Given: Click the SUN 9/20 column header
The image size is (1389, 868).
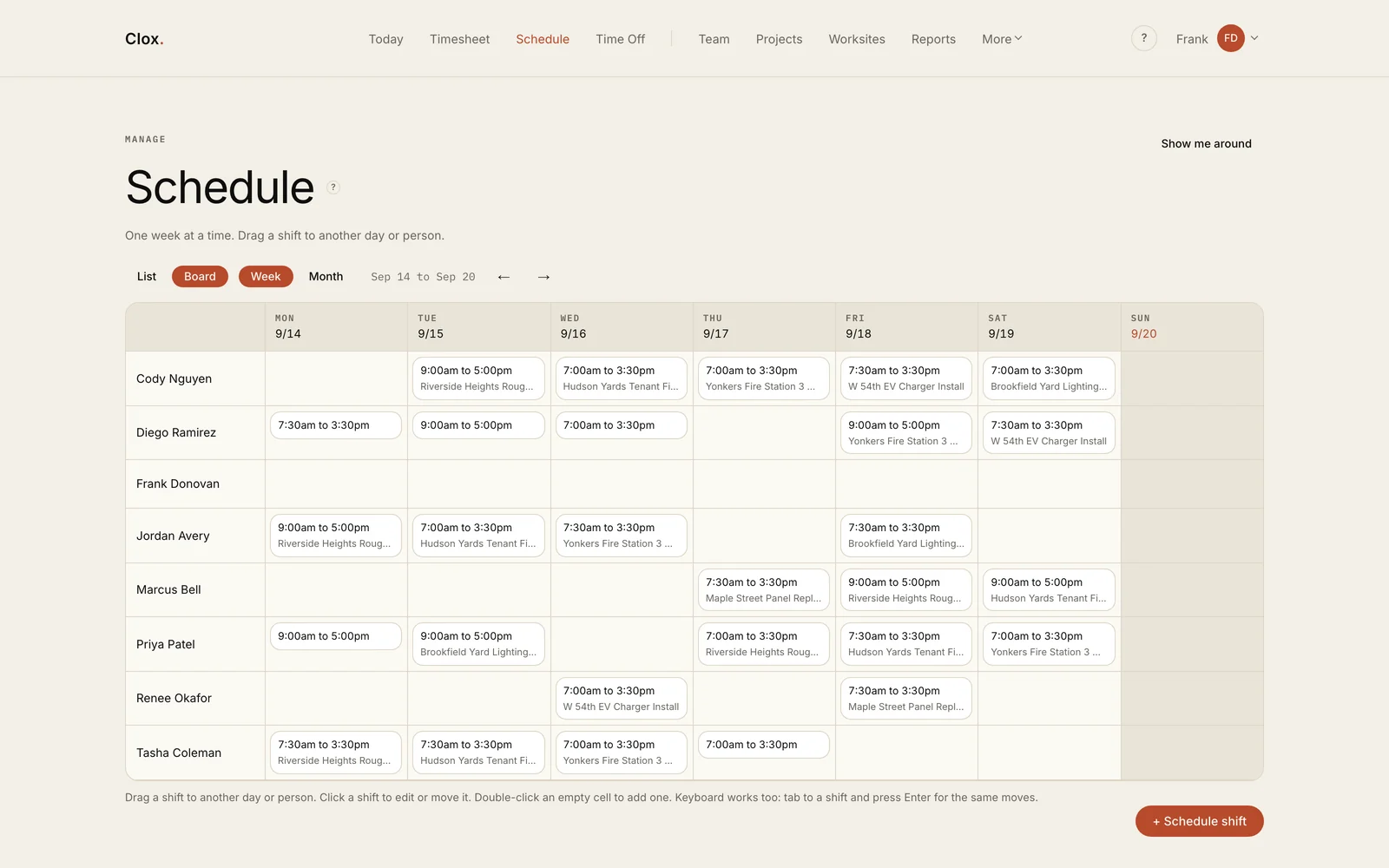Looking at the screenshot, I should pos(1191,327).
